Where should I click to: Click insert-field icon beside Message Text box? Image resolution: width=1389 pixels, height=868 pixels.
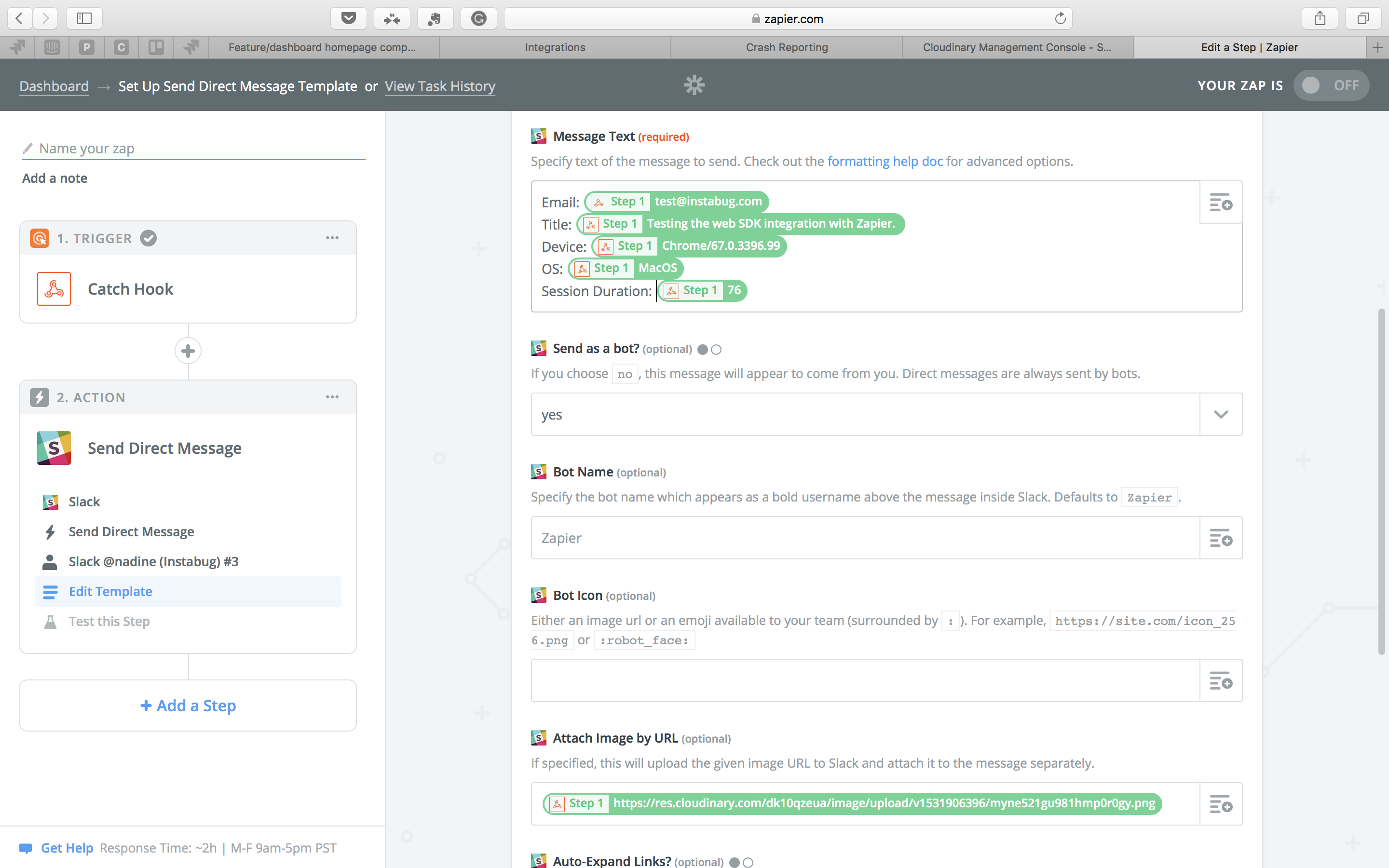(x=1220, y=203)
